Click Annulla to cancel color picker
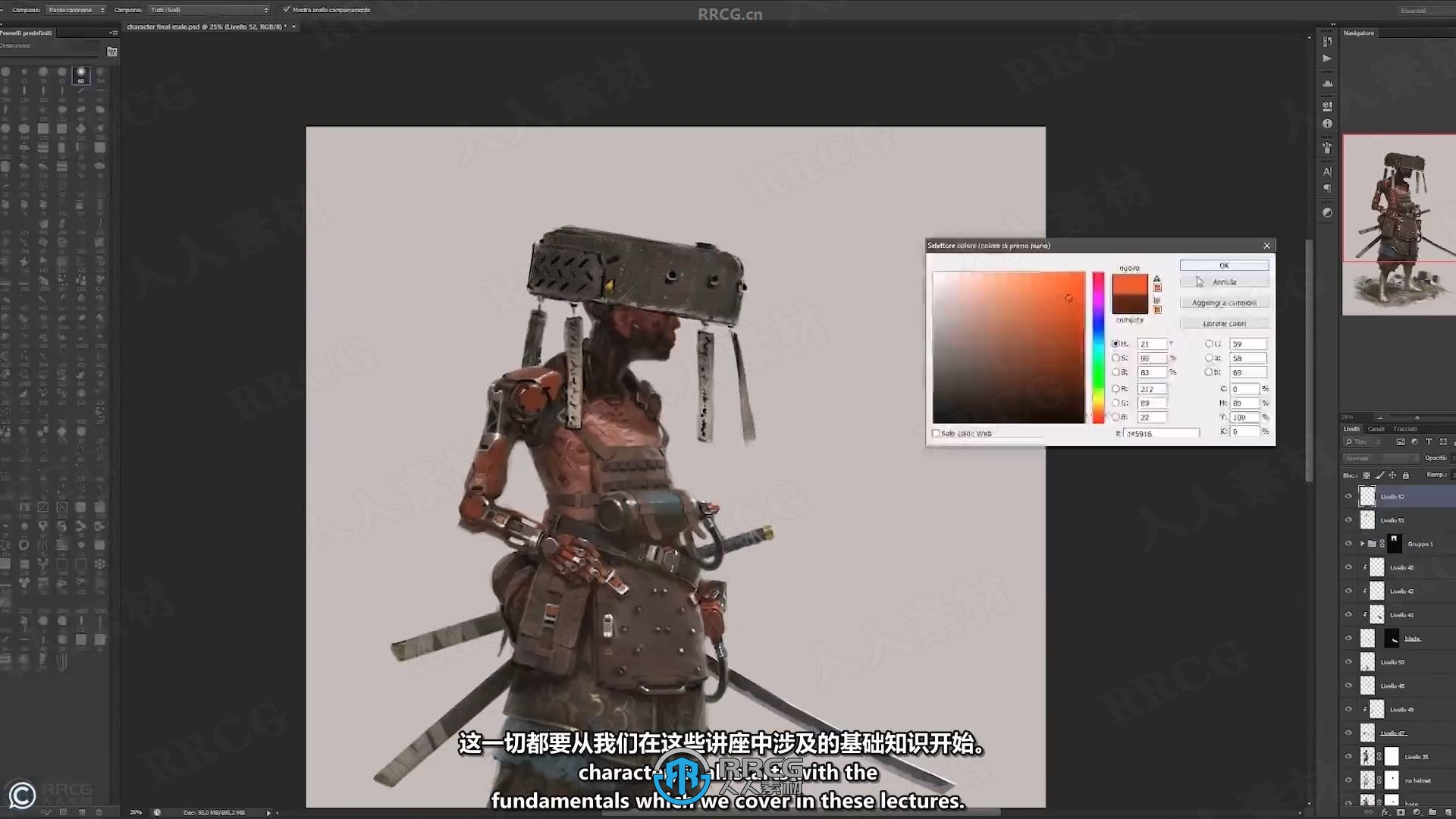 point(1224,282)
